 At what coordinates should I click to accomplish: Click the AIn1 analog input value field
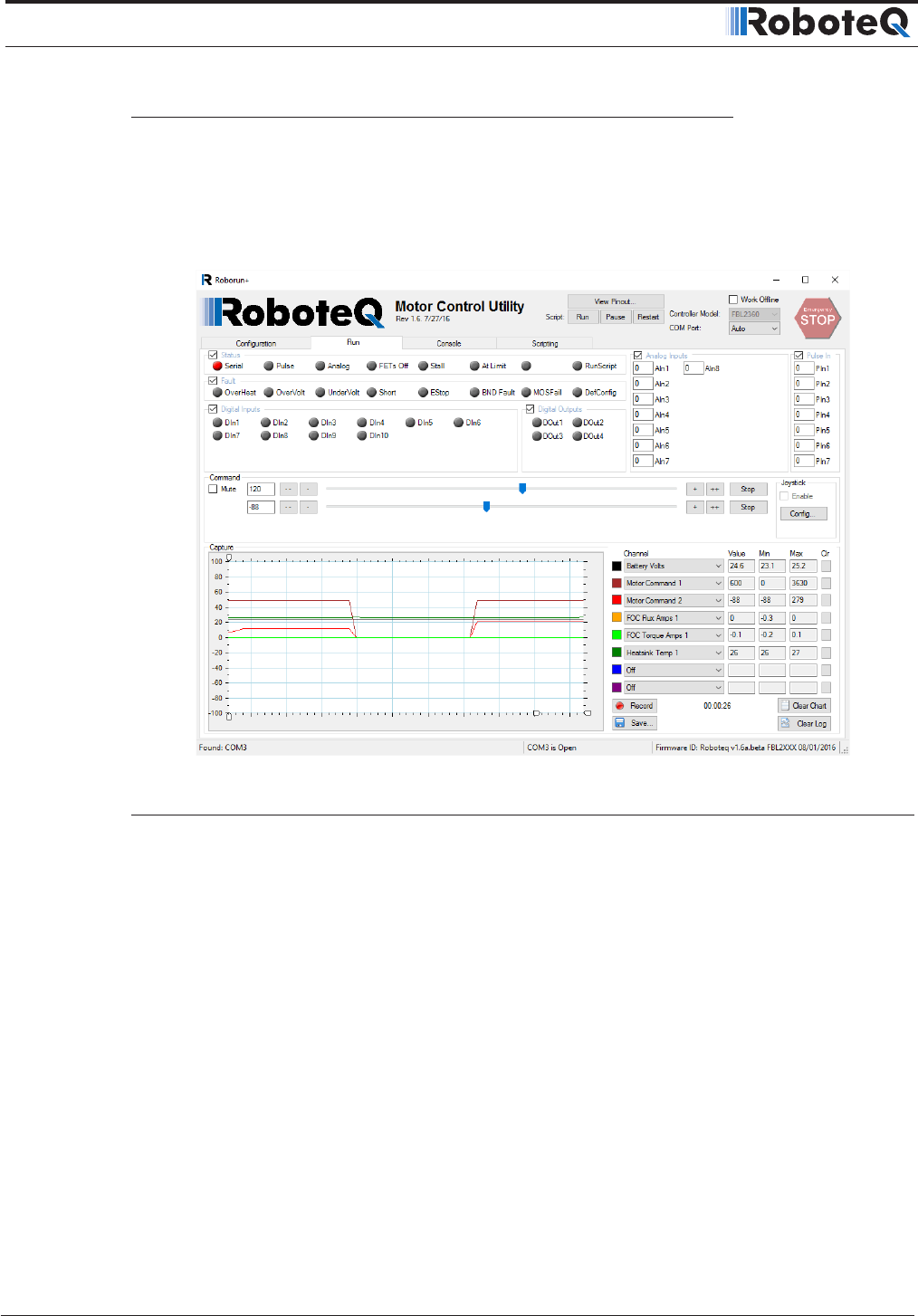click(643, 368)
